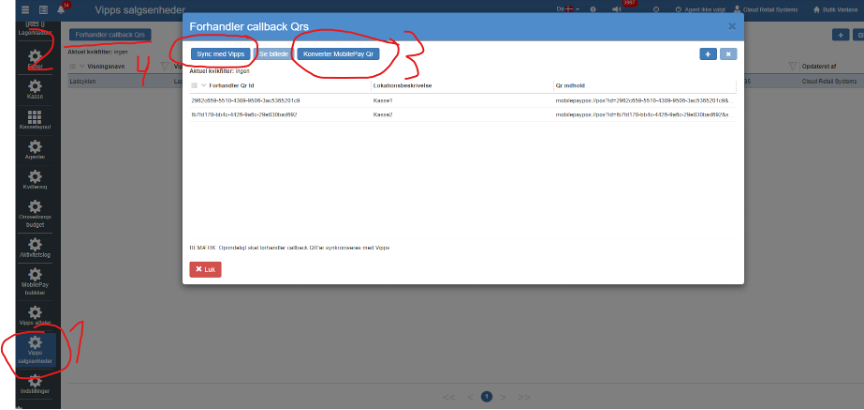Sort by Qr indhold column
864x410 pixels.
[570, 85]
